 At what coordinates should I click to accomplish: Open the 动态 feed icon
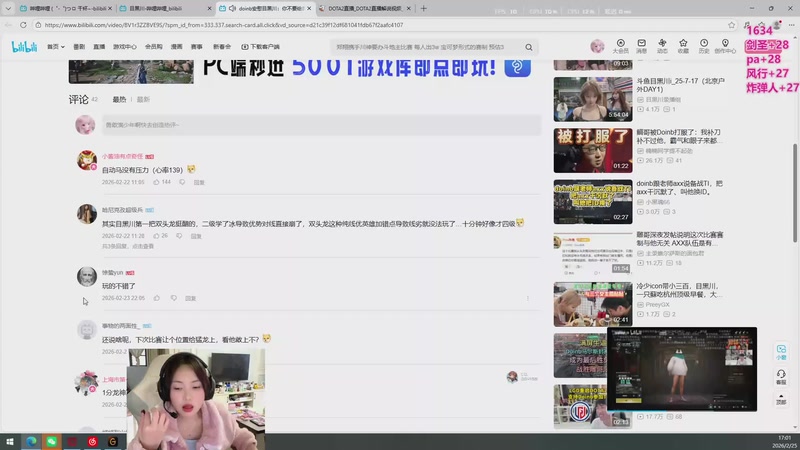662,46
